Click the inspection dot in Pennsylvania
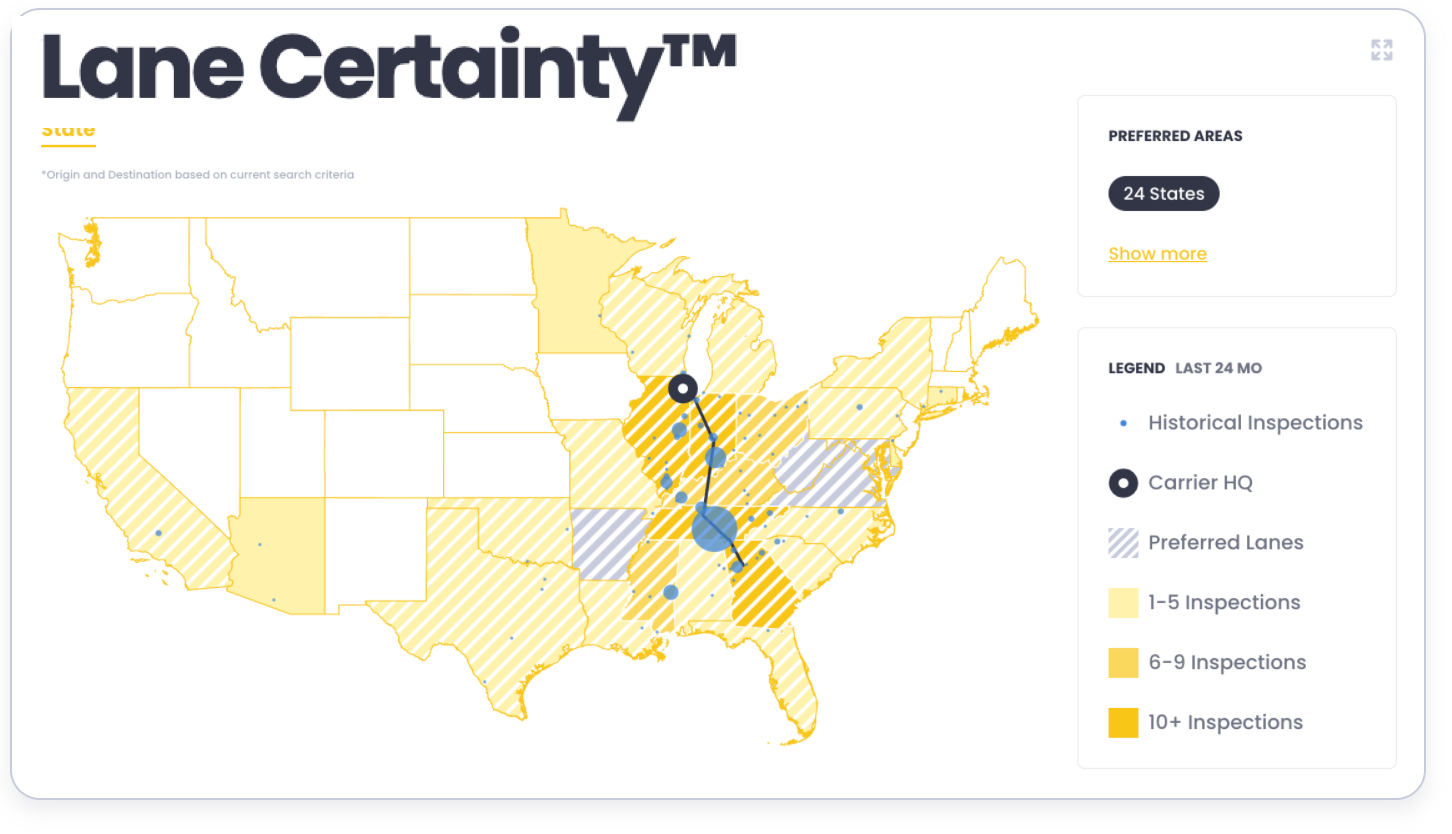This screenshot has height=834, width=1452. click(x=859, y=407)
